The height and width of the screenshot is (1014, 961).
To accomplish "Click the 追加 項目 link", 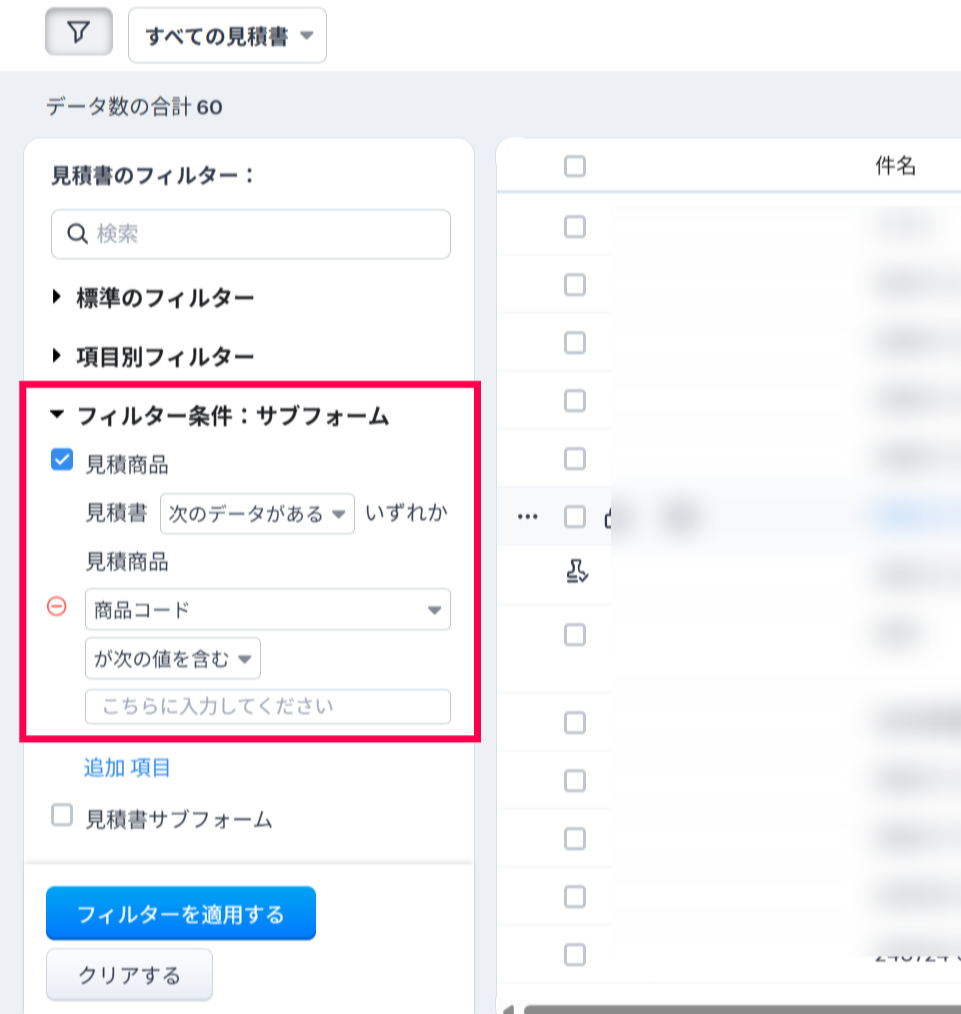I will pyautogui.click(x=127, y=768).
